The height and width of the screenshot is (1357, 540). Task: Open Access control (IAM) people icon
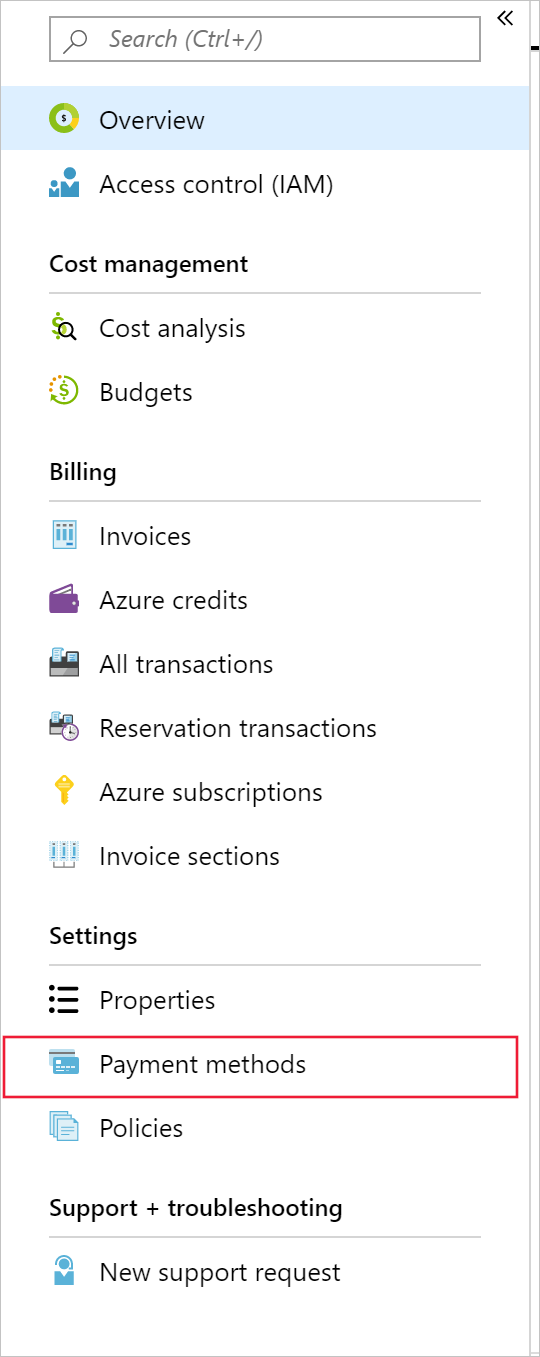tap(64, 184)
